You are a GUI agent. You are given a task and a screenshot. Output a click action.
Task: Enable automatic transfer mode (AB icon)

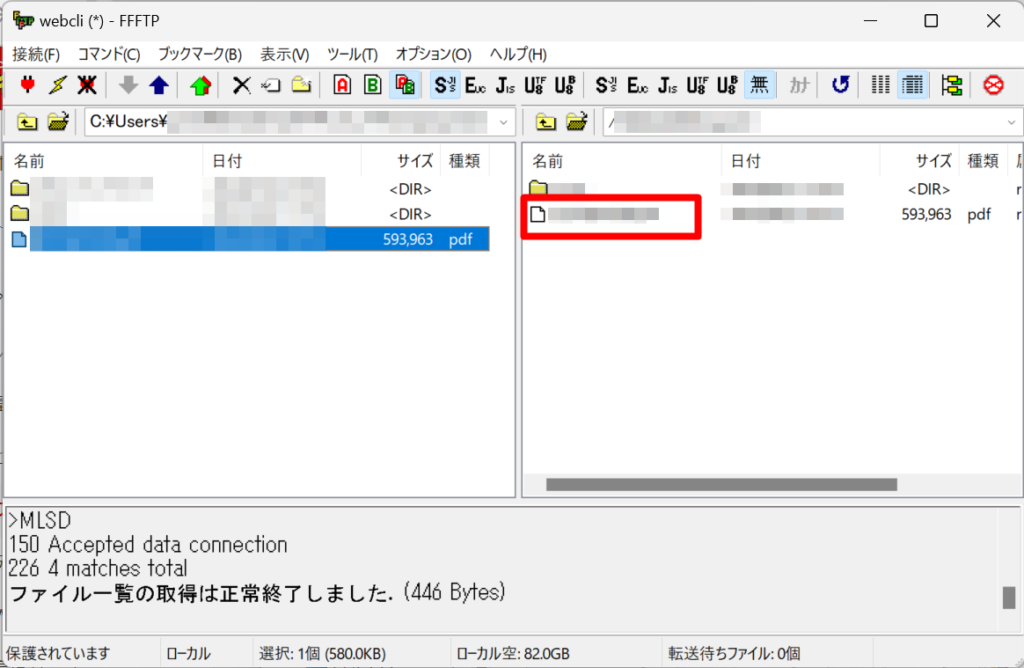pyautogui.click(x=405, y=85)
